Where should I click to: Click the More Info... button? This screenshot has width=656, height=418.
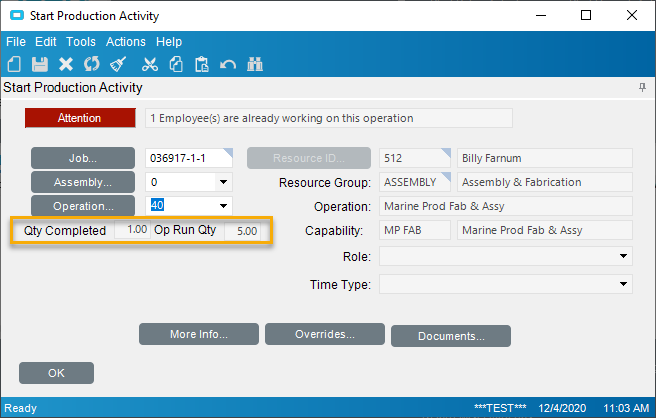pyautogui.click(x=199, y=334)
